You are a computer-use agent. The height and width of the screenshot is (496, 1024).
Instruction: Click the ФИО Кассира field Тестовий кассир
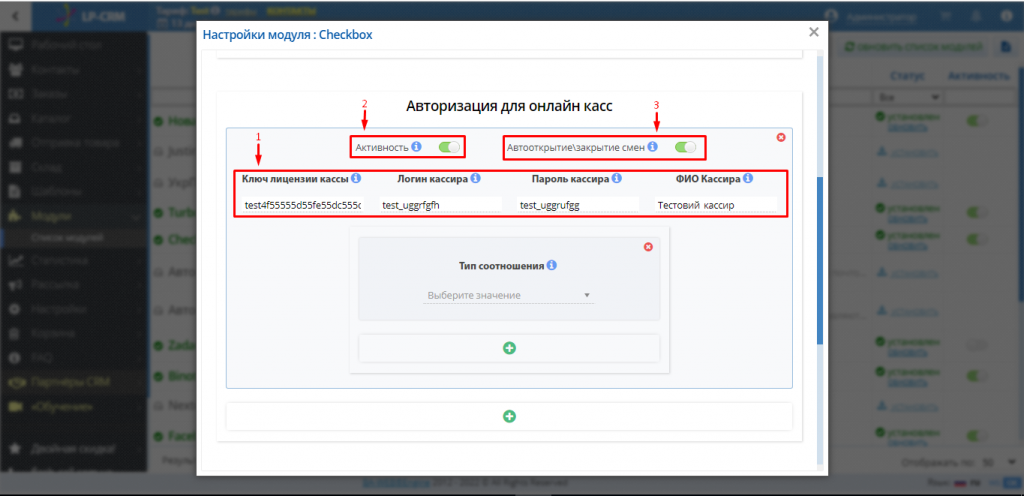point(716,205)
